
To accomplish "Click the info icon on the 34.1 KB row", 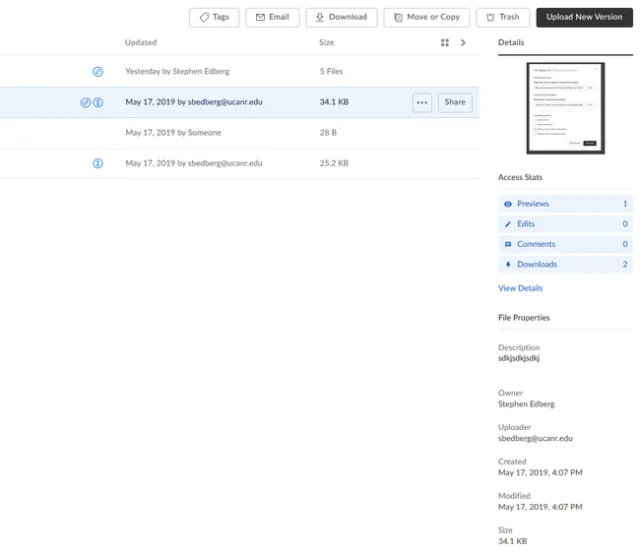I will (x=98, y=102).
